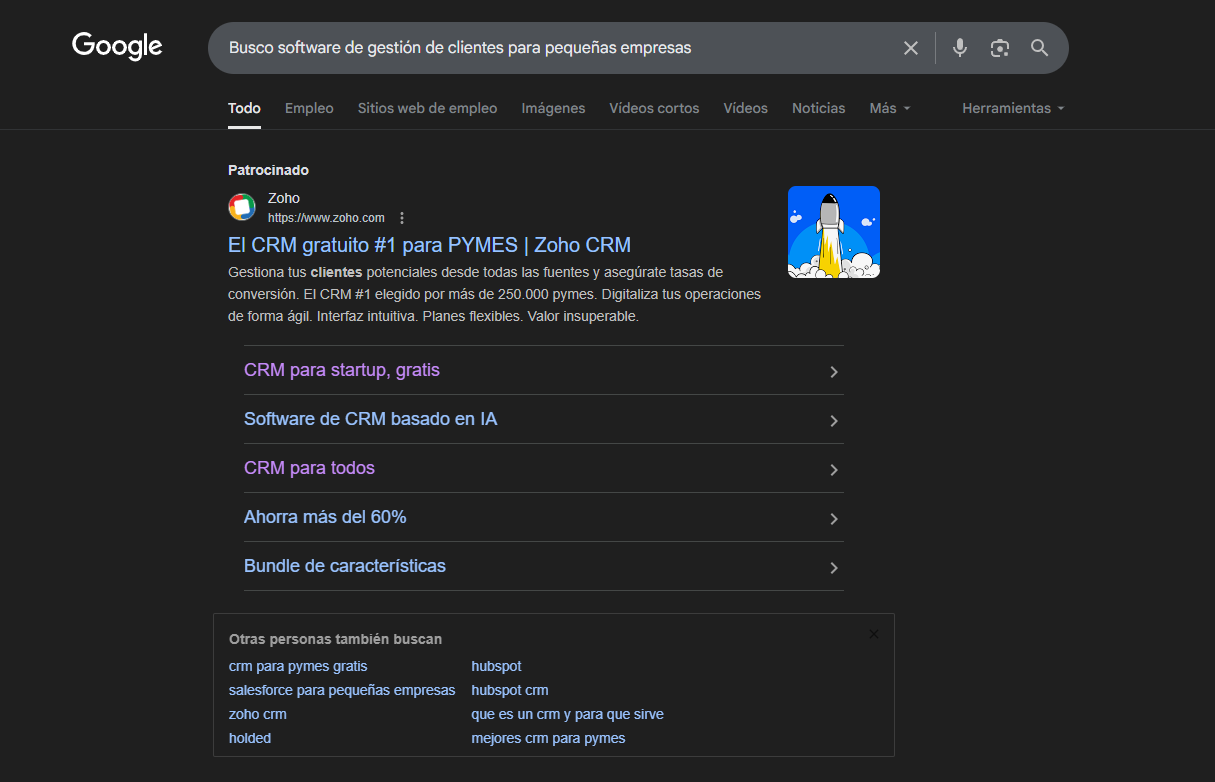Viewport: 1215px width, 782px height.
Task: Open 'Software de CRM basado en IA' sitelink
Action: point(370,419)
